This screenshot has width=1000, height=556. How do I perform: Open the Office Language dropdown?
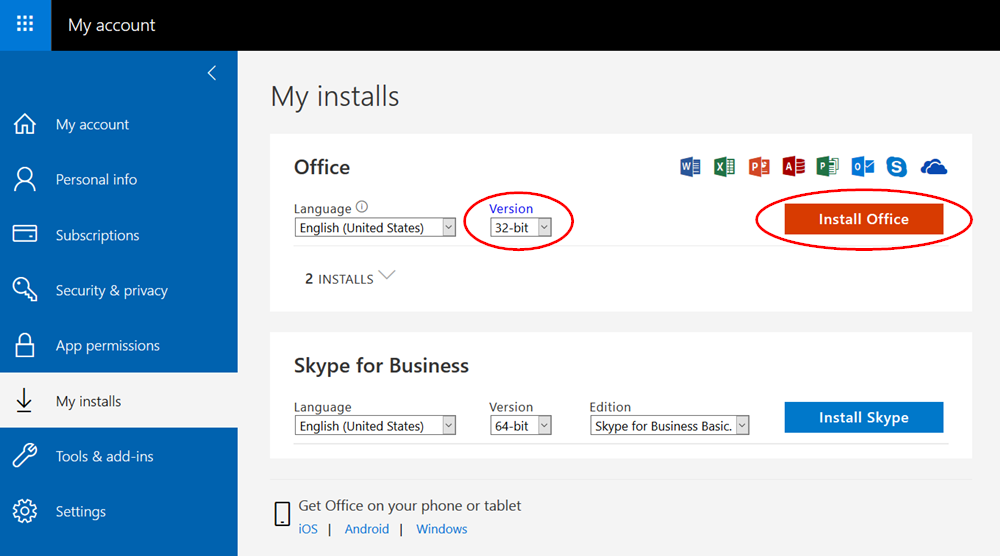[x=375, y=228]
